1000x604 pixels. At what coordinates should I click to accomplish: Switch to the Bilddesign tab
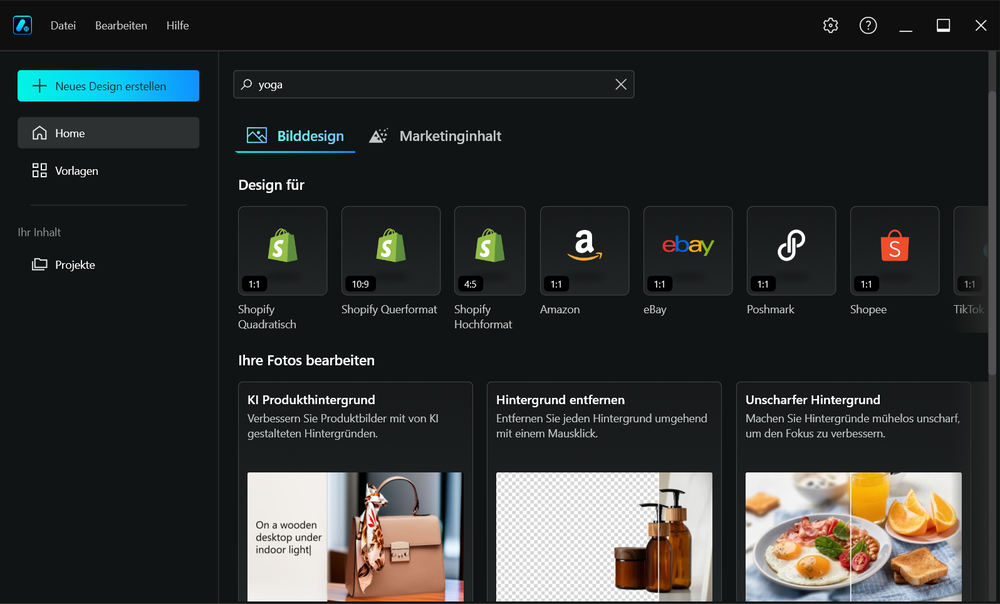coord(295,135)
